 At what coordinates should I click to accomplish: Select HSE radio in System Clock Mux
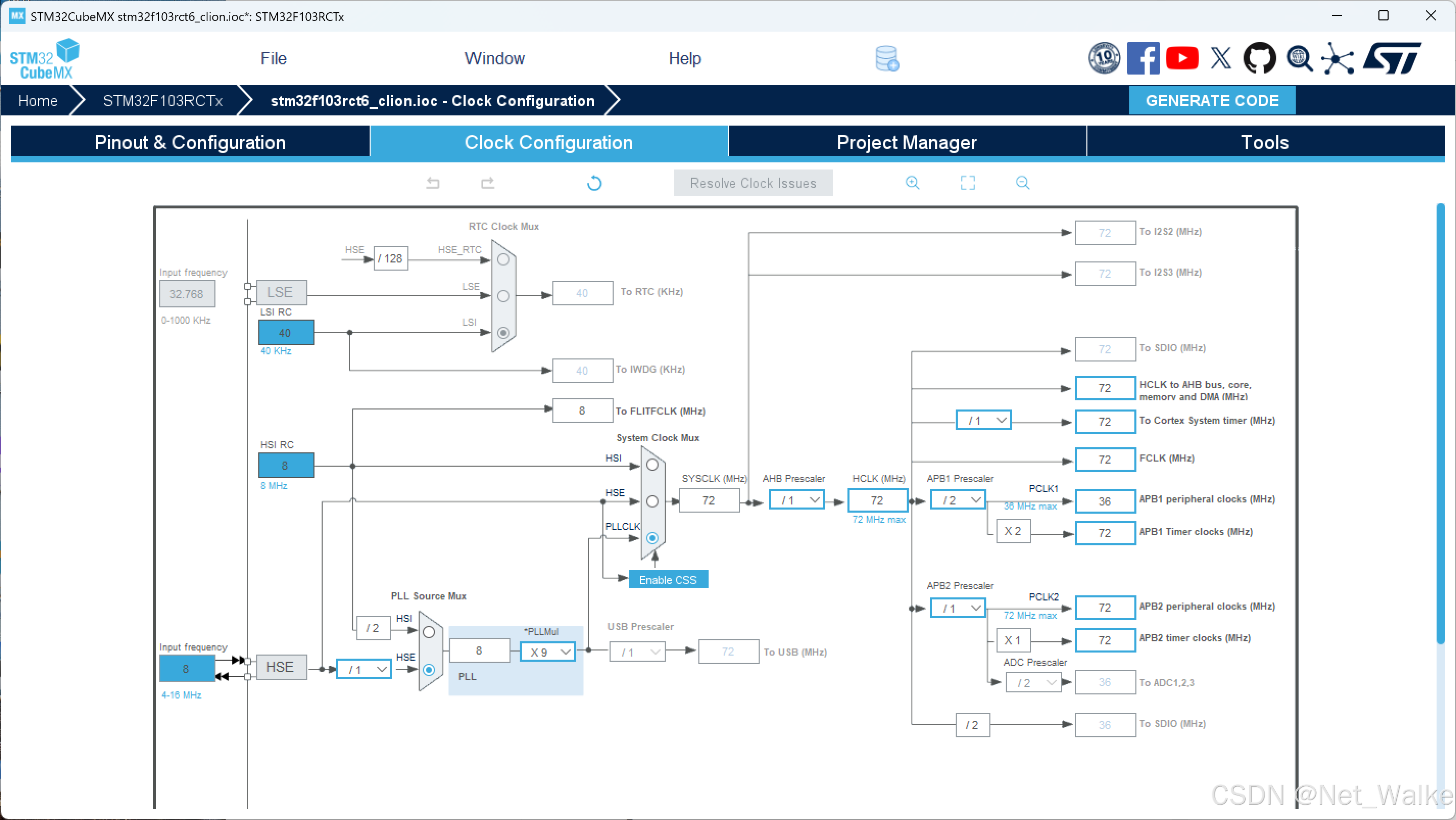pos(652,501)
